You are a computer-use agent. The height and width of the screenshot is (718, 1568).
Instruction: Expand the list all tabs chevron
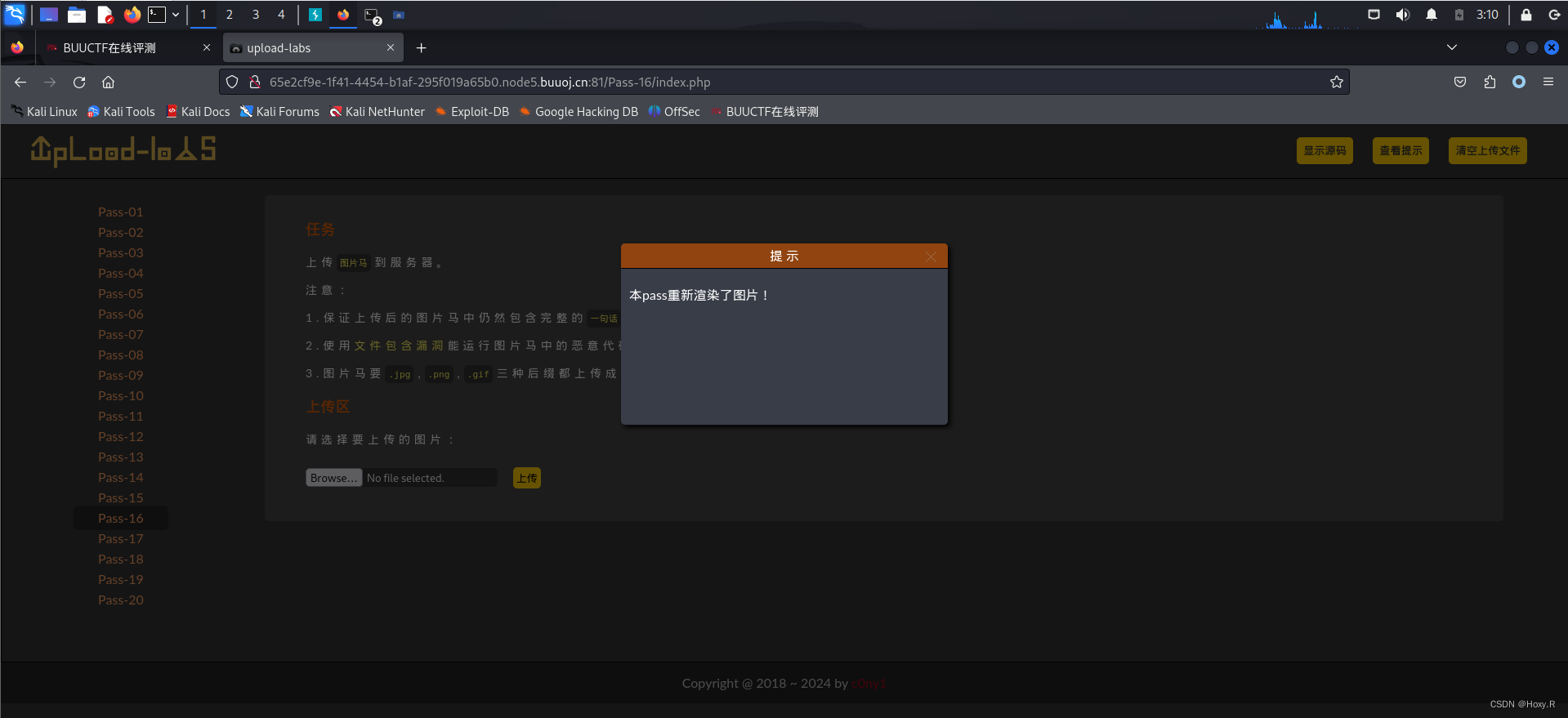coord(1452,47)
